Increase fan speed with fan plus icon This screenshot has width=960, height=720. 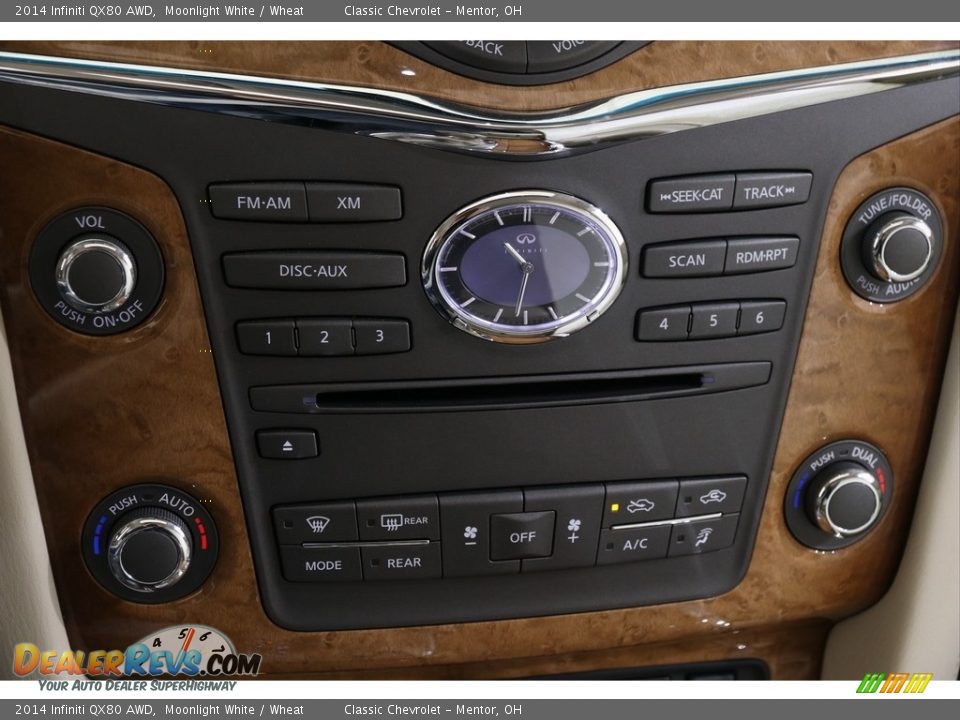[x=574, y=530]
